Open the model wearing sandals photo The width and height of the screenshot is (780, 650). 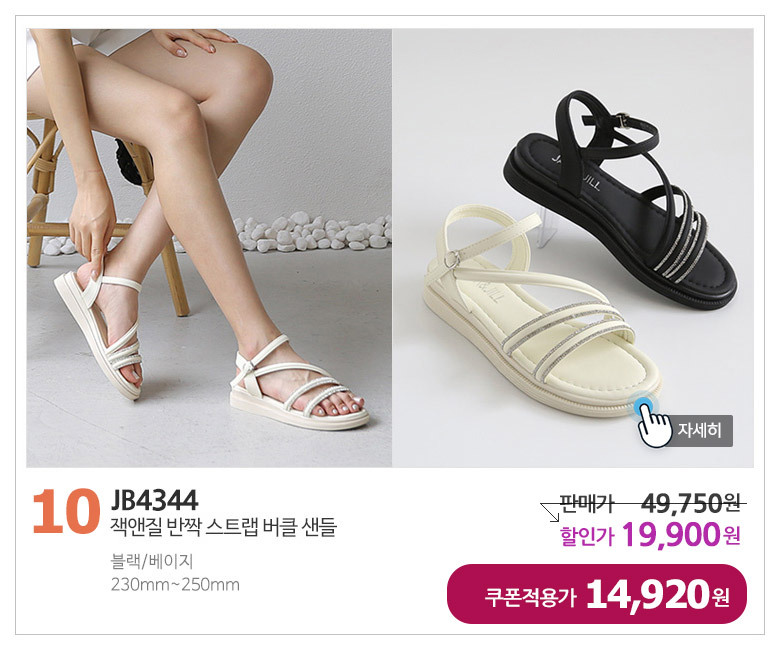coord(209,248)
